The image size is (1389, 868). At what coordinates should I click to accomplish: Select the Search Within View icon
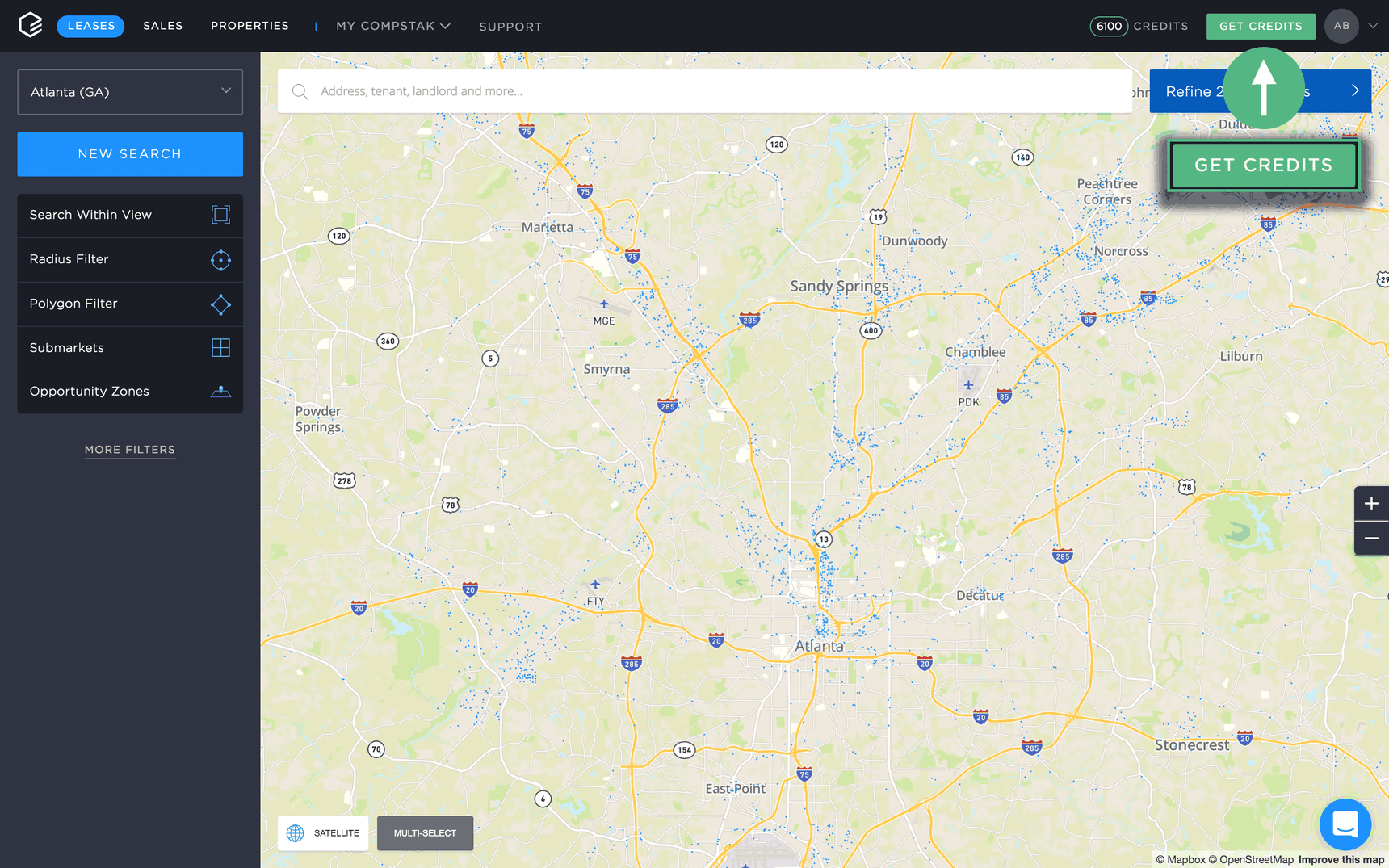pyautogui.click(x=220, y=215)
